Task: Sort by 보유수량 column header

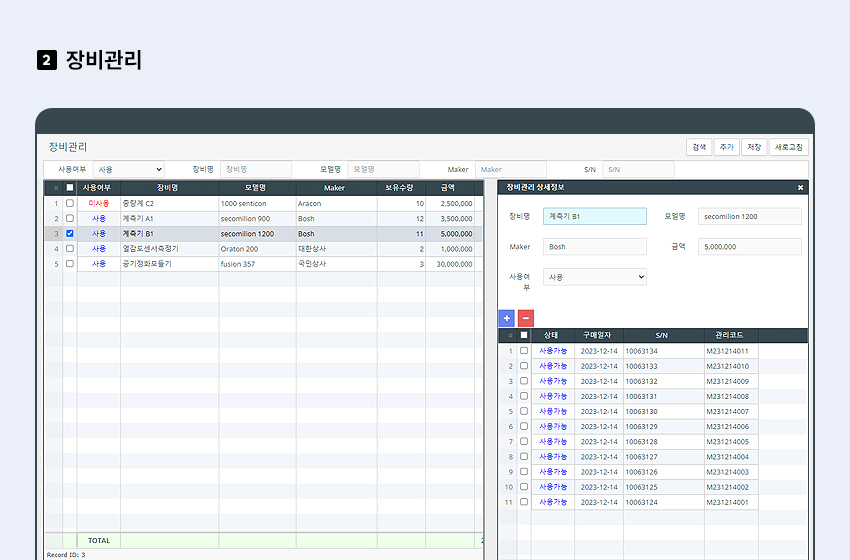Action: pos(401,188)
